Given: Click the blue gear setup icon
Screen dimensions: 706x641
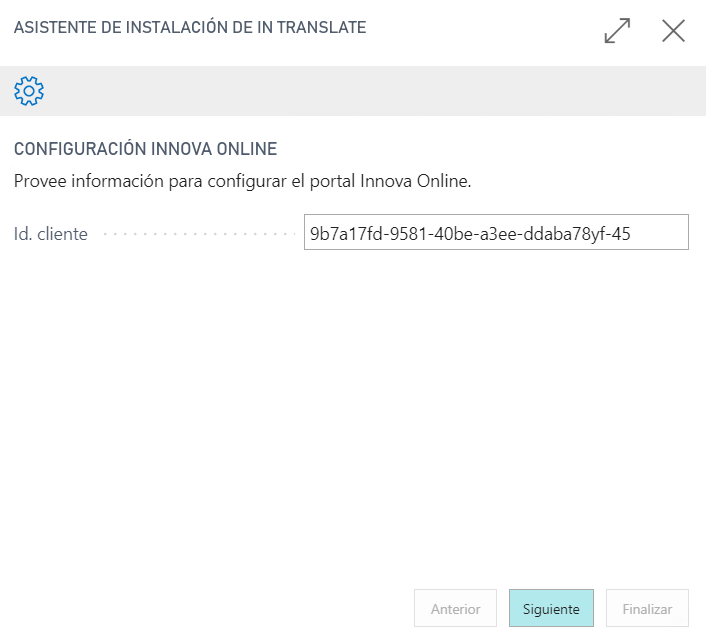Looking at the screenshot, I should tap(29, 91).
